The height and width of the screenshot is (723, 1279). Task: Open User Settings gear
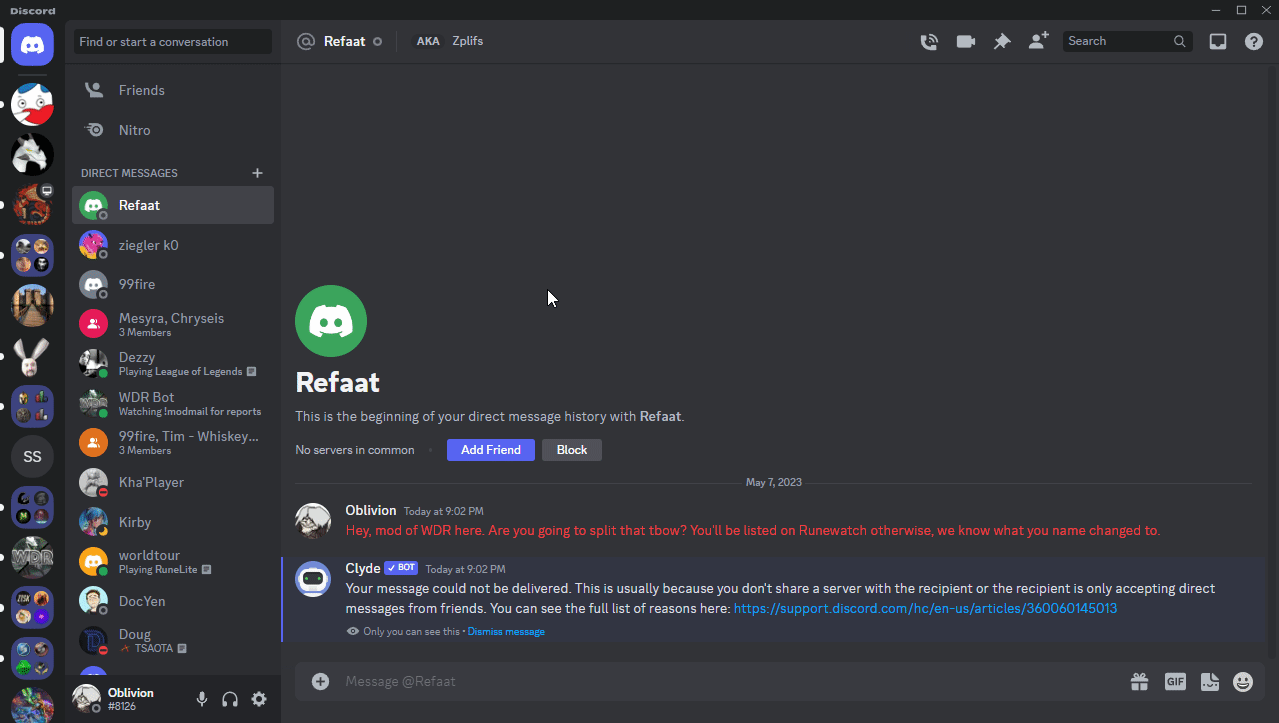259,699
